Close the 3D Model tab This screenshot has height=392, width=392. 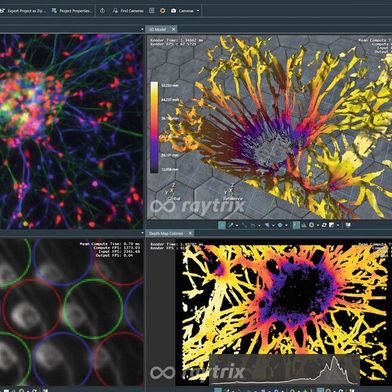(x=173, y=29)
